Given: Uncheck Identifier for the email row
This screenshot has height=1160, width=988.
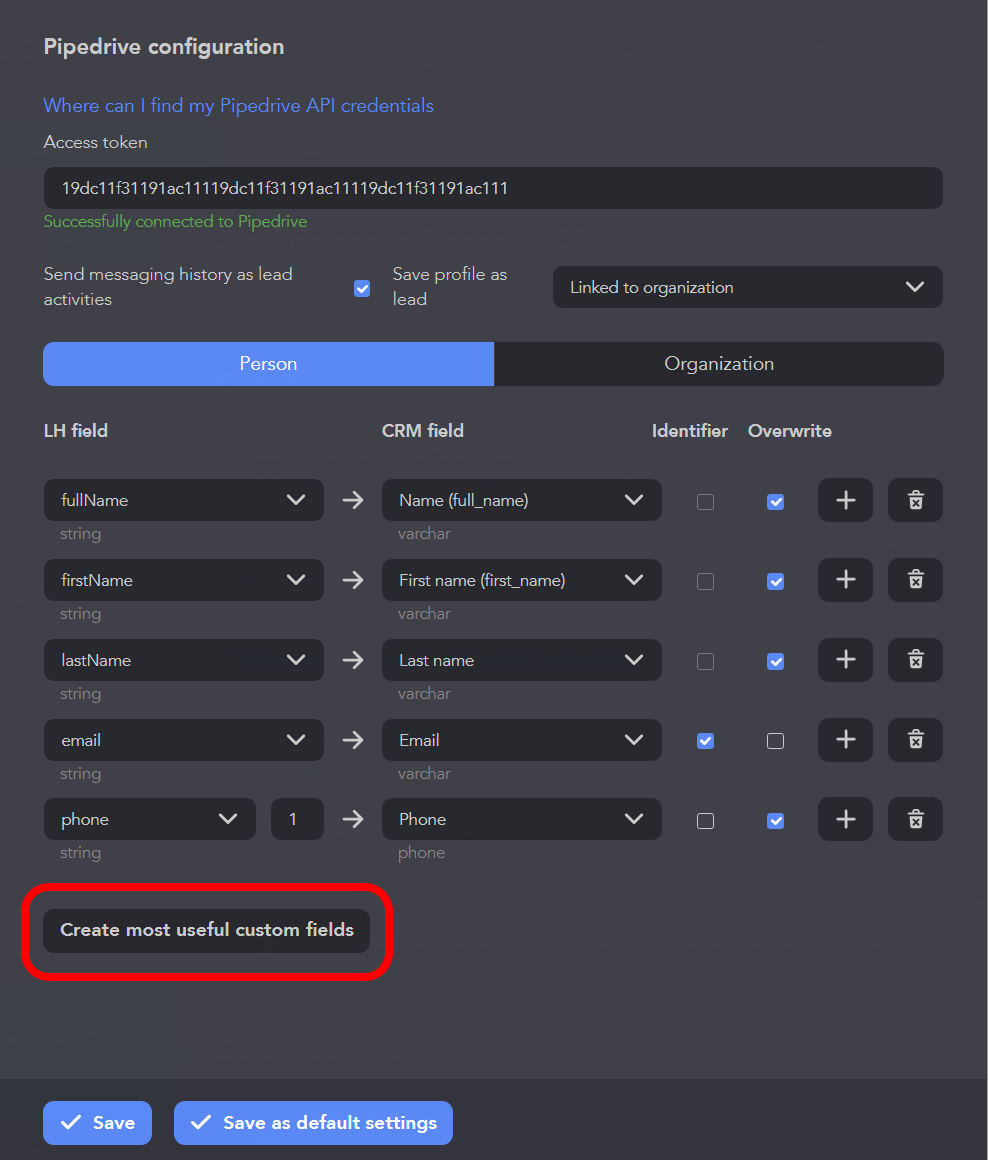Looking at the screenshot, I should pyautogui.click(x=706, y=741).
